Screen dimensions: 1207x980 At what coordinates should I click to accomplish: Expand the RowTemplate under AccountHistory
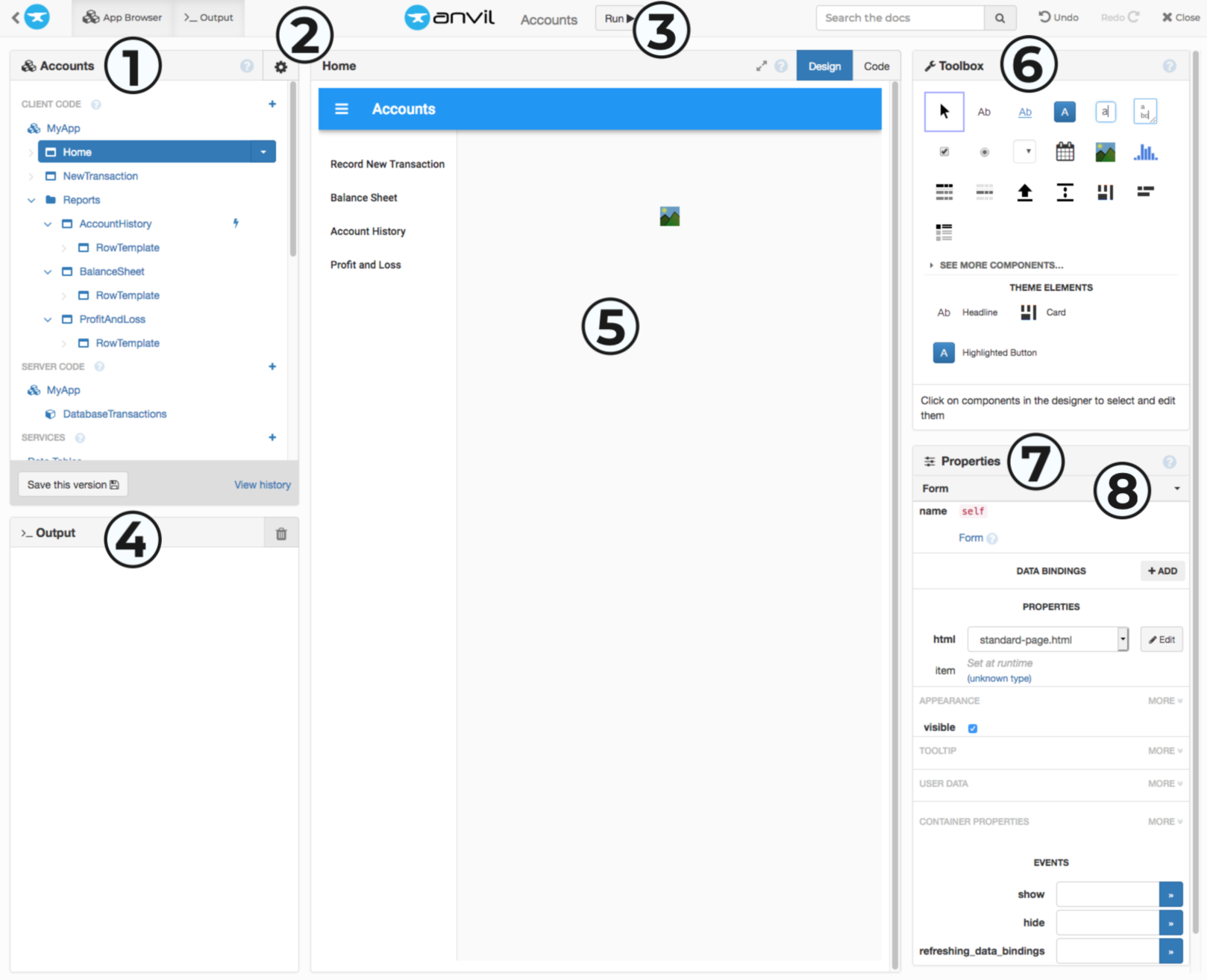click(64, 247)
